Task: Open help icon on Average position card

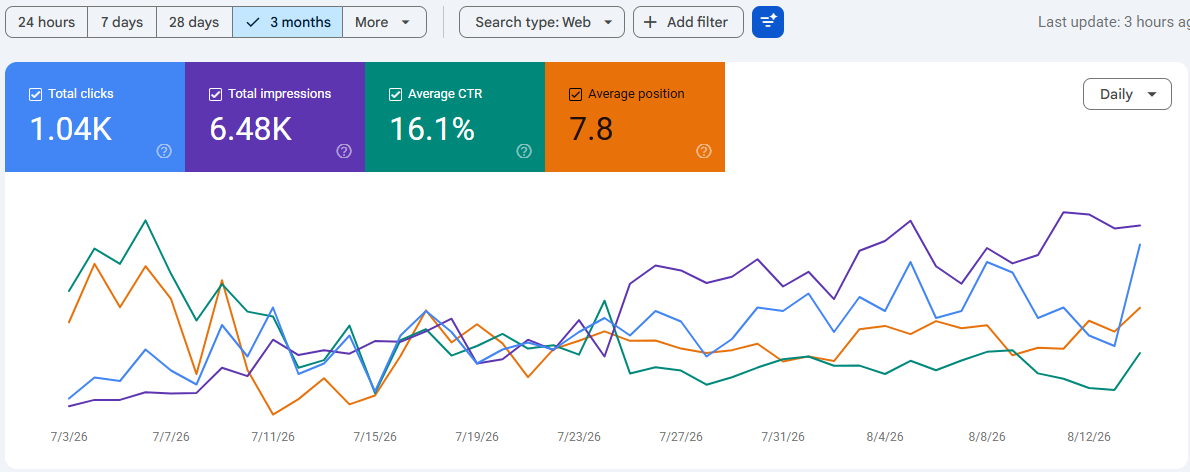Action: [704, 151]
